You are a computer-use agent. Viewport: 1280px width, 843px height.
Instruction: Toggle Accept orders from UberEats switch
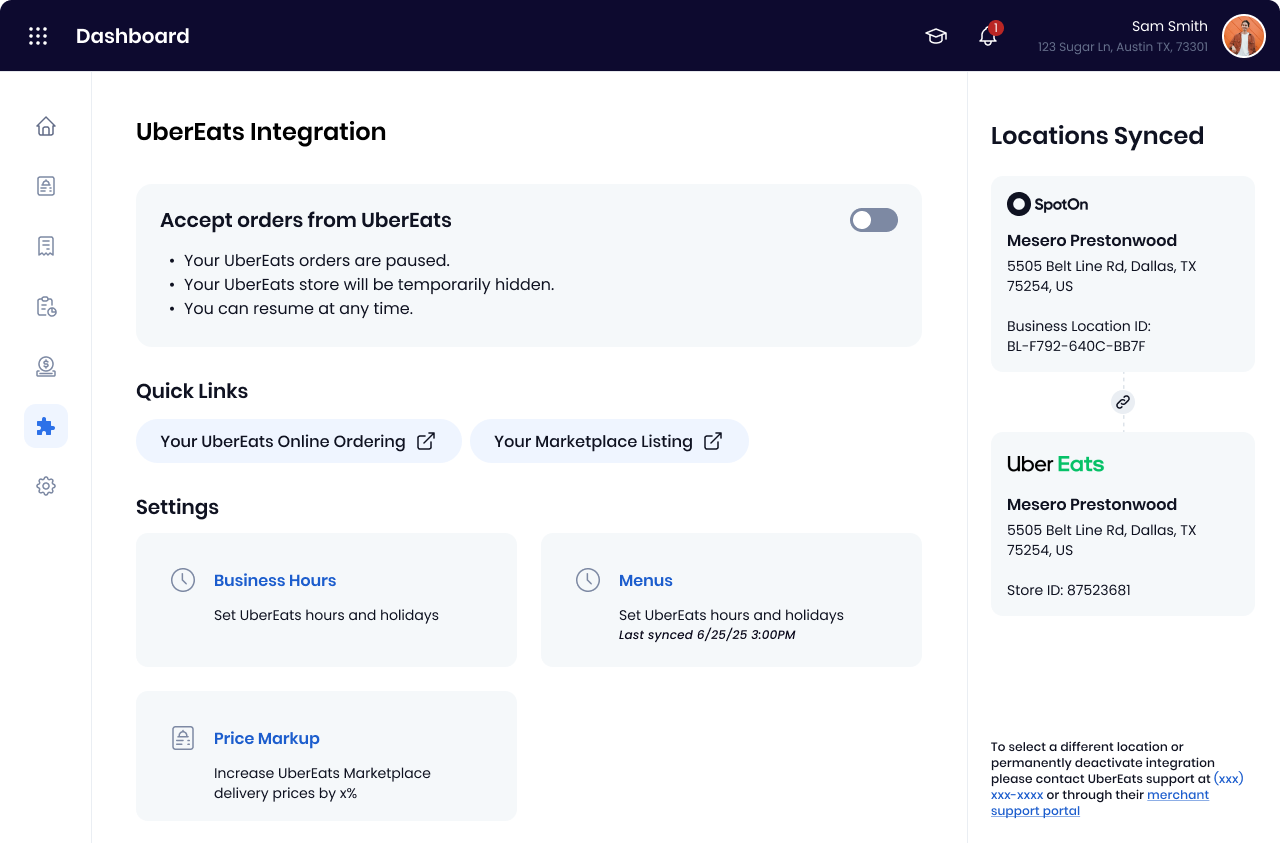(873, 220)
